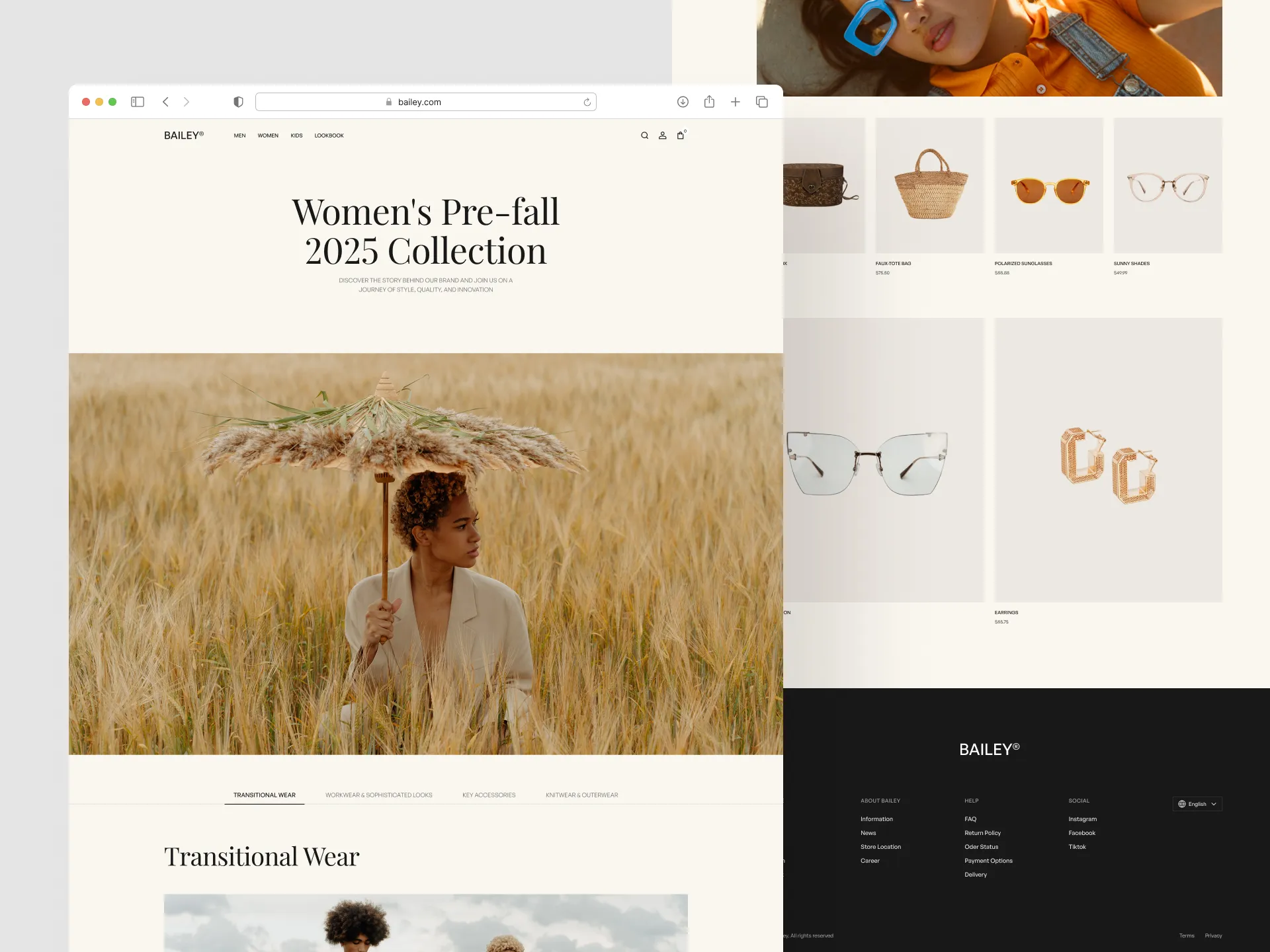Open the FAQ footer link
Image resolution: width=1270 pixels, height=952 pixels.
click(970, 819)
